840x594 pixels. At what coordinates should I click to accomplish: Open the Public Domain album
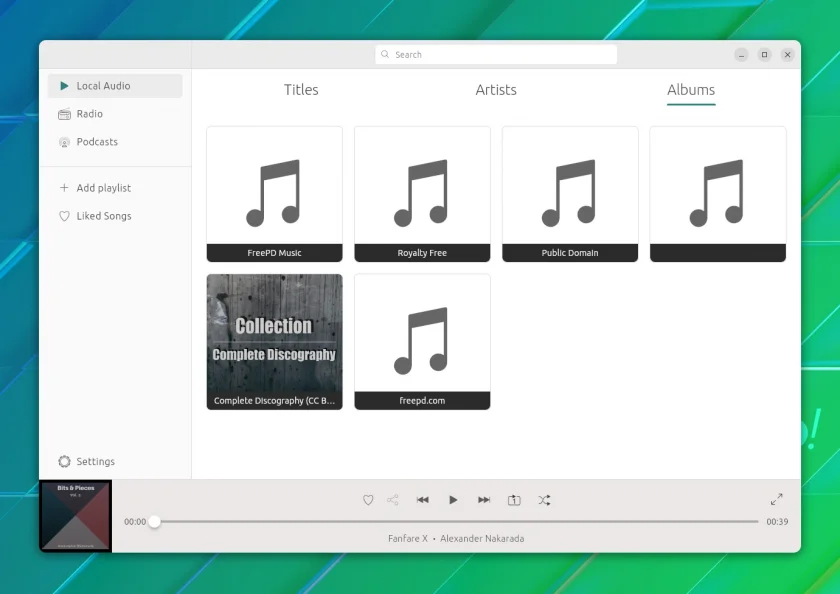coord(570,194)
